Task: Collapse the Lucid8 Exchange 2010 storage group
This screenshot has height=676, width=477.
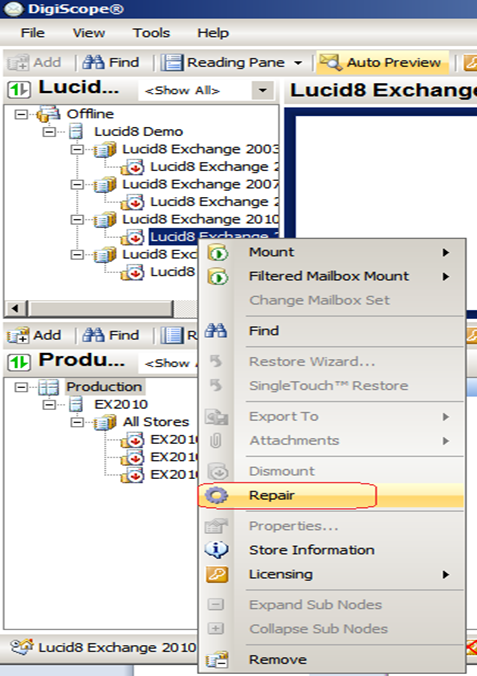Action: coord(77,219)
